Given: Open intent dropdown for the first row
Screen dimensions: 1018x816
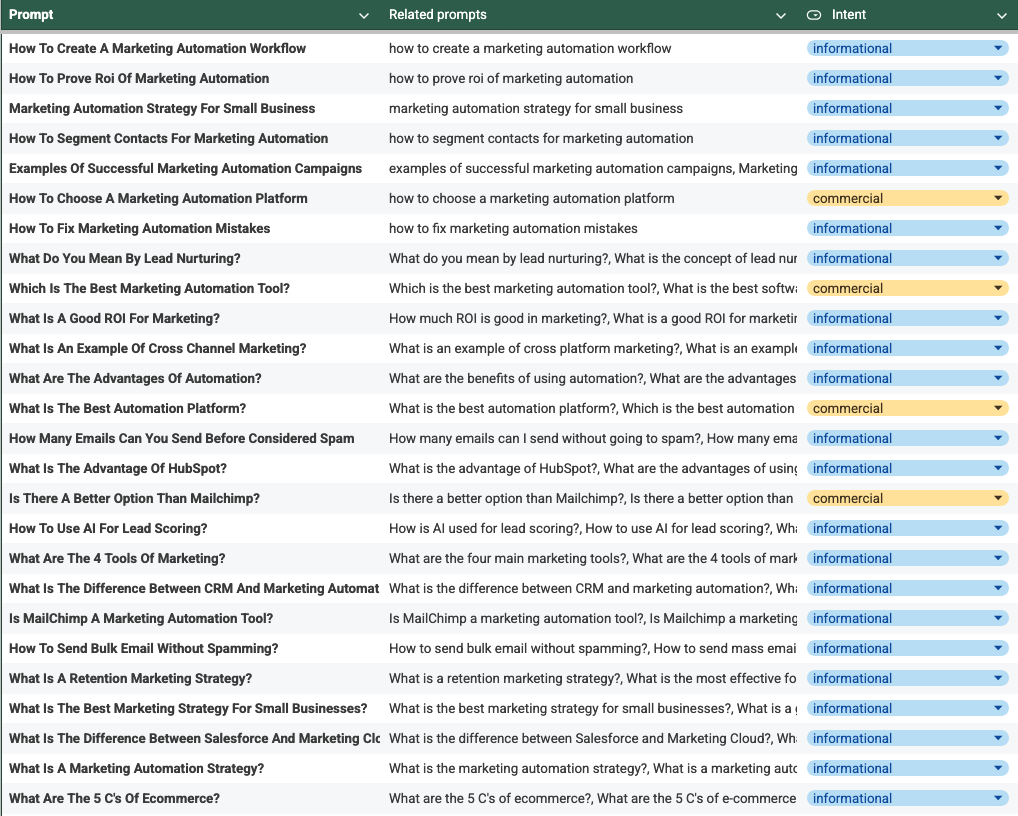Looking at the screenshot, I should (997, 48).
